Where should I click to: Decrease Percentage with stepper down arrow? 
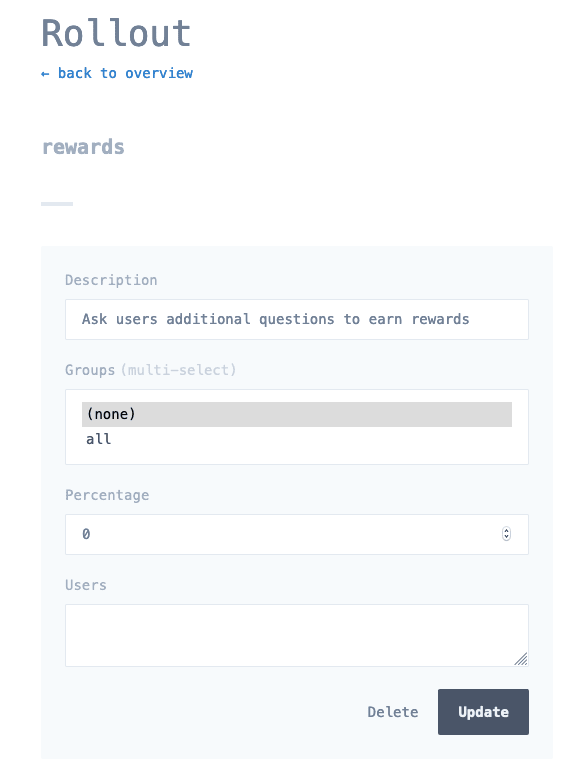[x=506, y=537]
